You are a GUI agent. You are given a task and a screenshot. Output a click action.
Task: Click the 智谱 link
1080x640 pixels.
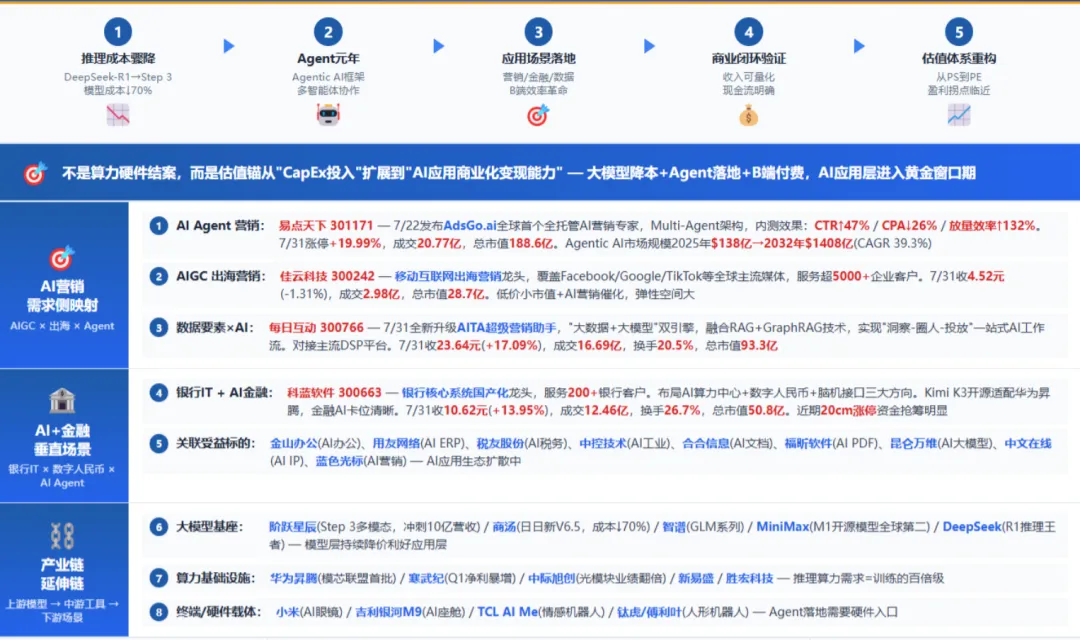tap(674, 526)
